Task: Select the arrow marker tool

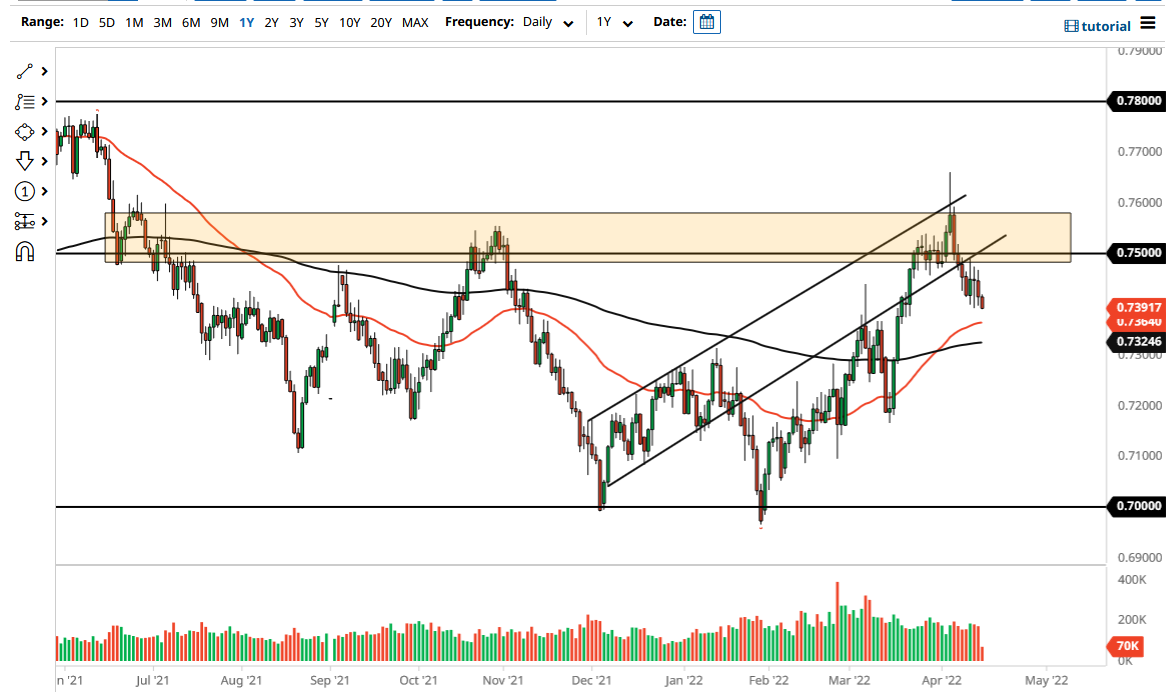Action: pos(22,161)
